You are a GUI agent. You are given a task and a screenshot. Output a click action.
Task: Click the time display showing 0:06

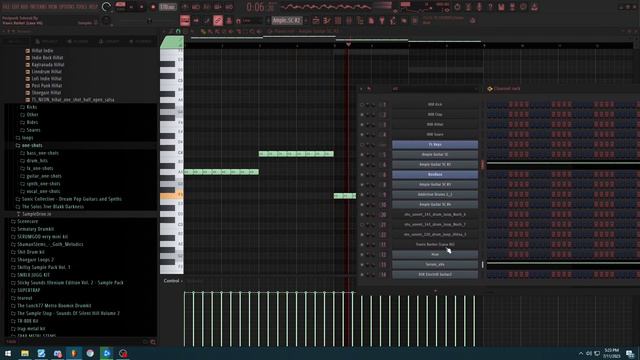pos(256,7)
